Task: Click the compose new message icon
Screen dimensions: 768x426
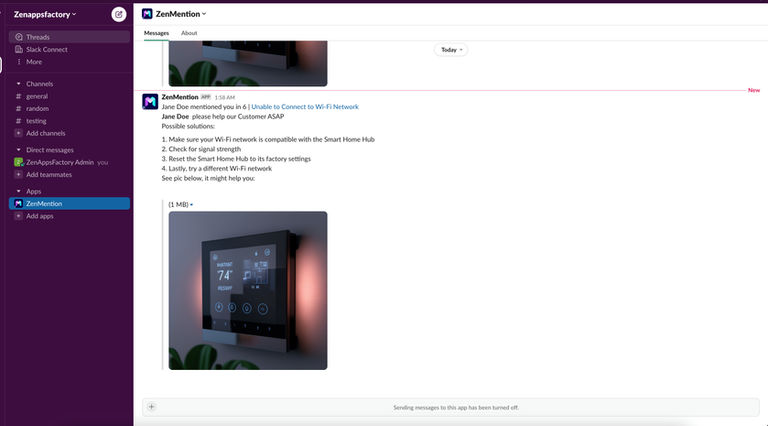Action: (x=119, y=14)
